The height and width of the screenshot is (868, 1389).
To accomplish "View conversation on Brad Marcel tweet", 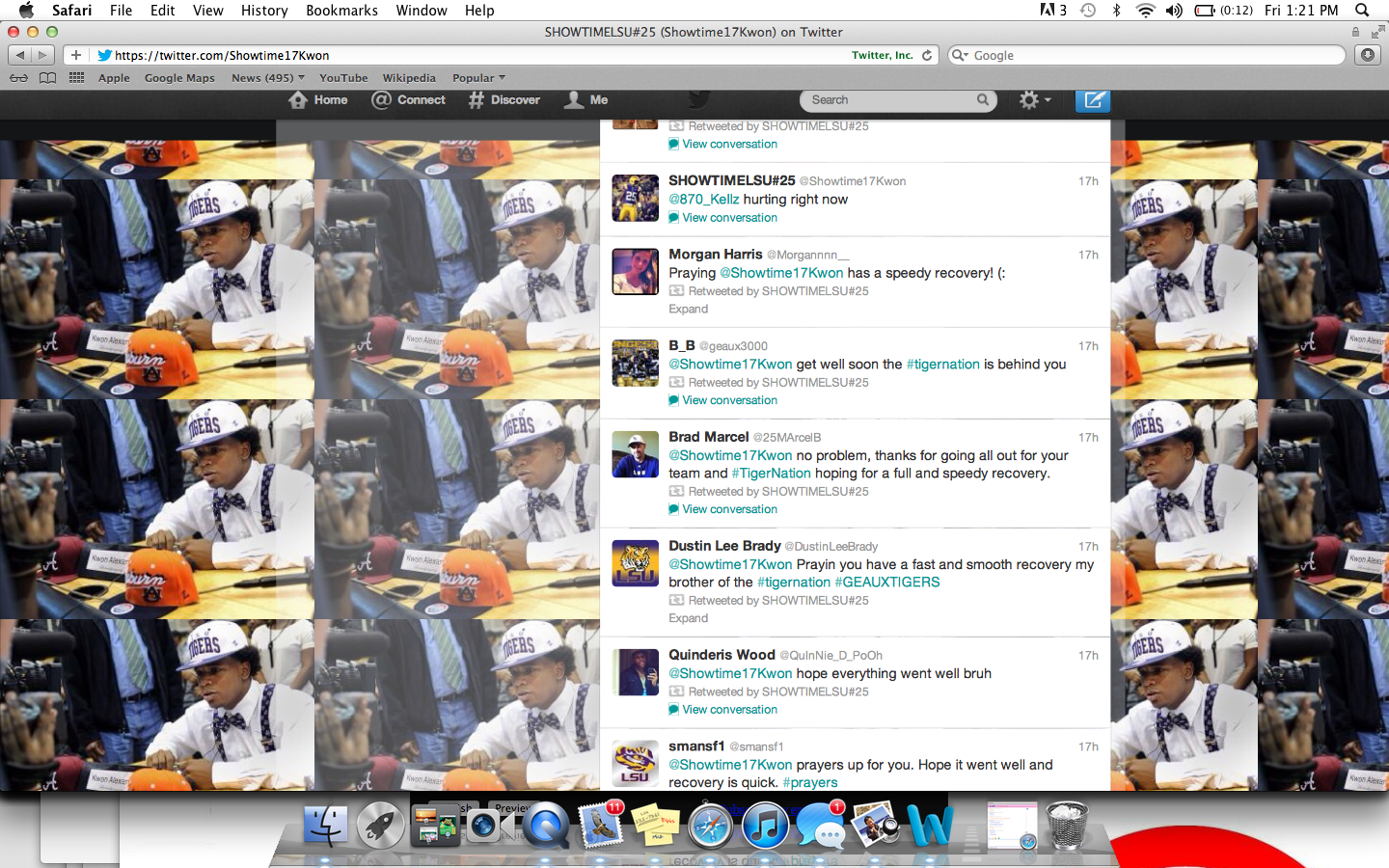I will click(x=723, y=509).
